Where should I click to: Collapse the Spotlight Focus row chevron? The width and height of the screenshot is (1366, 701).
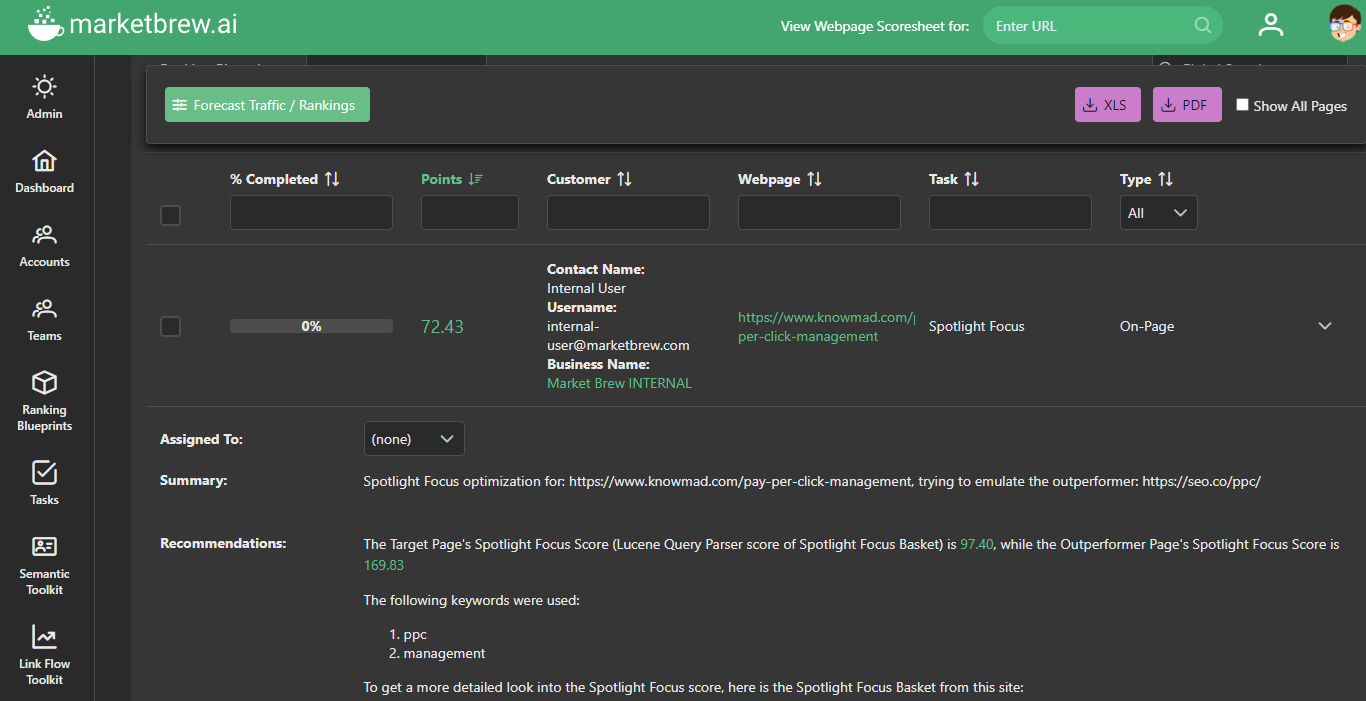1325,326
